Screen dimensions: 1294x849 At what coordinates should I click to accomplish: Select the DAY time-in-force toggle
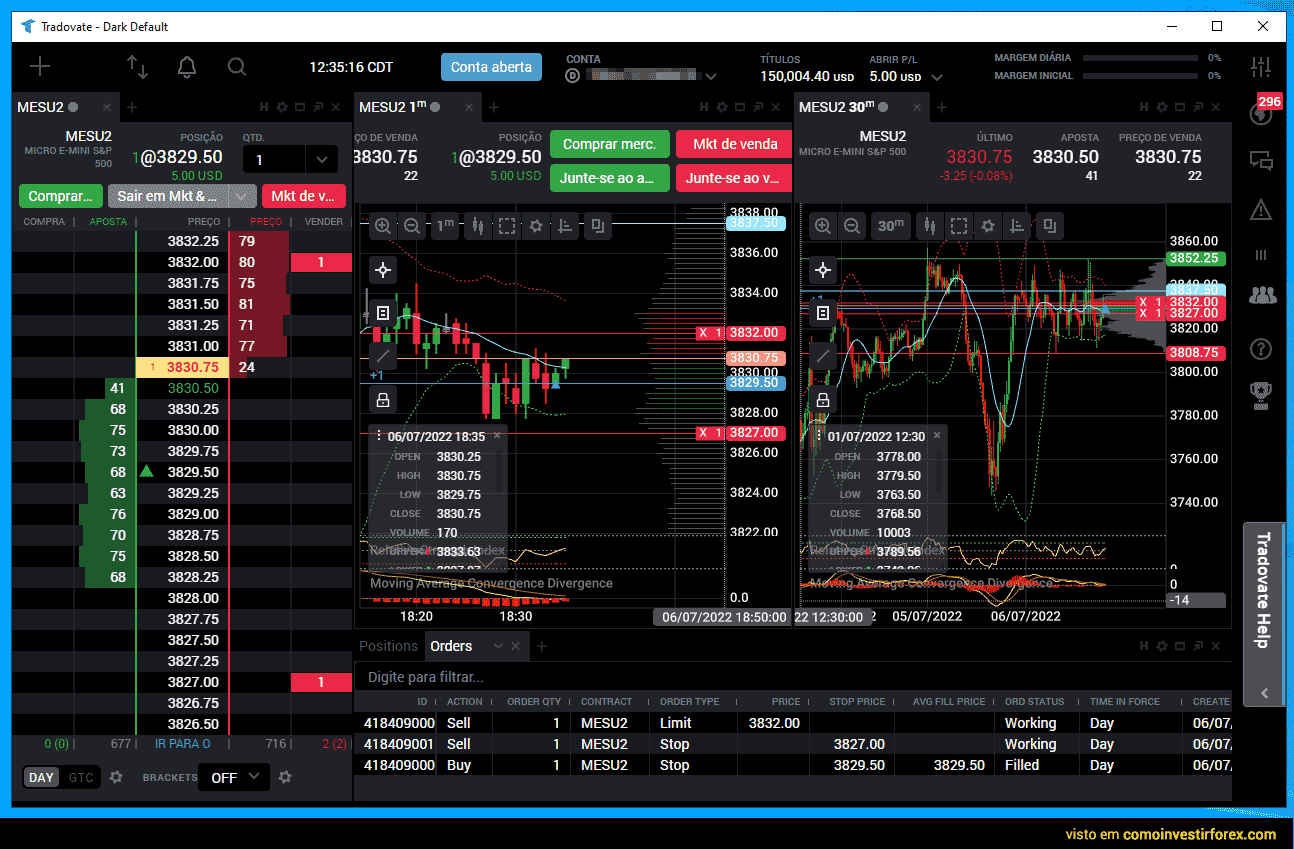click(x=41, y=777)
